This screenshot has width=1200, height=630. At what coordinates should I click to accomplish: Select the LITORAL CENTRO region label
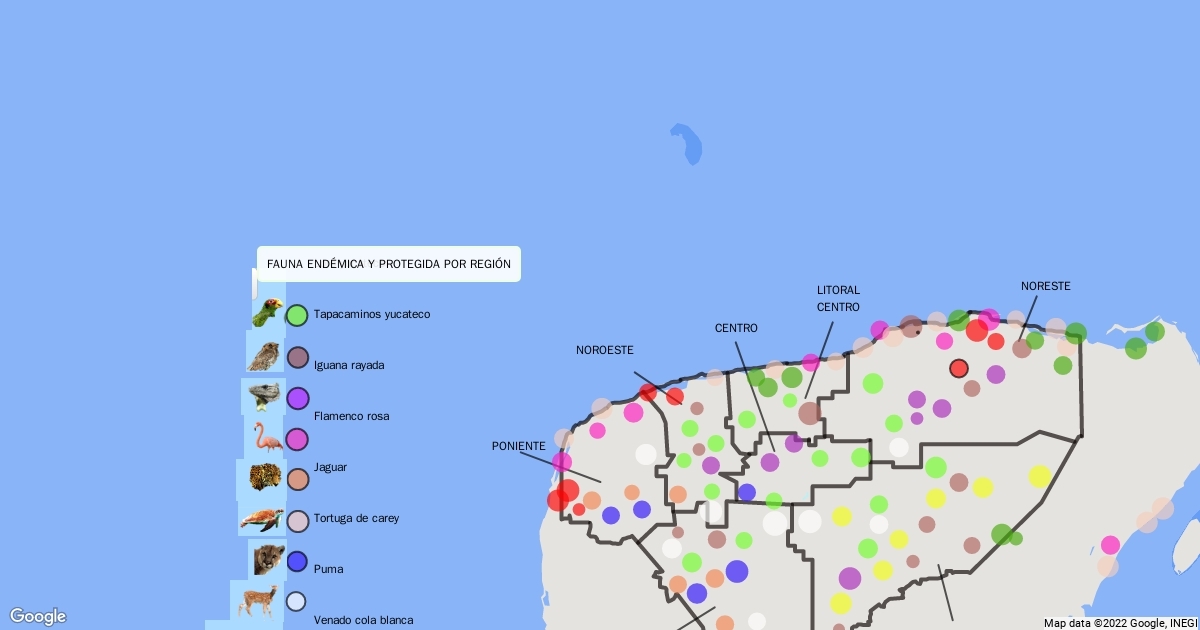coord(838,299)
